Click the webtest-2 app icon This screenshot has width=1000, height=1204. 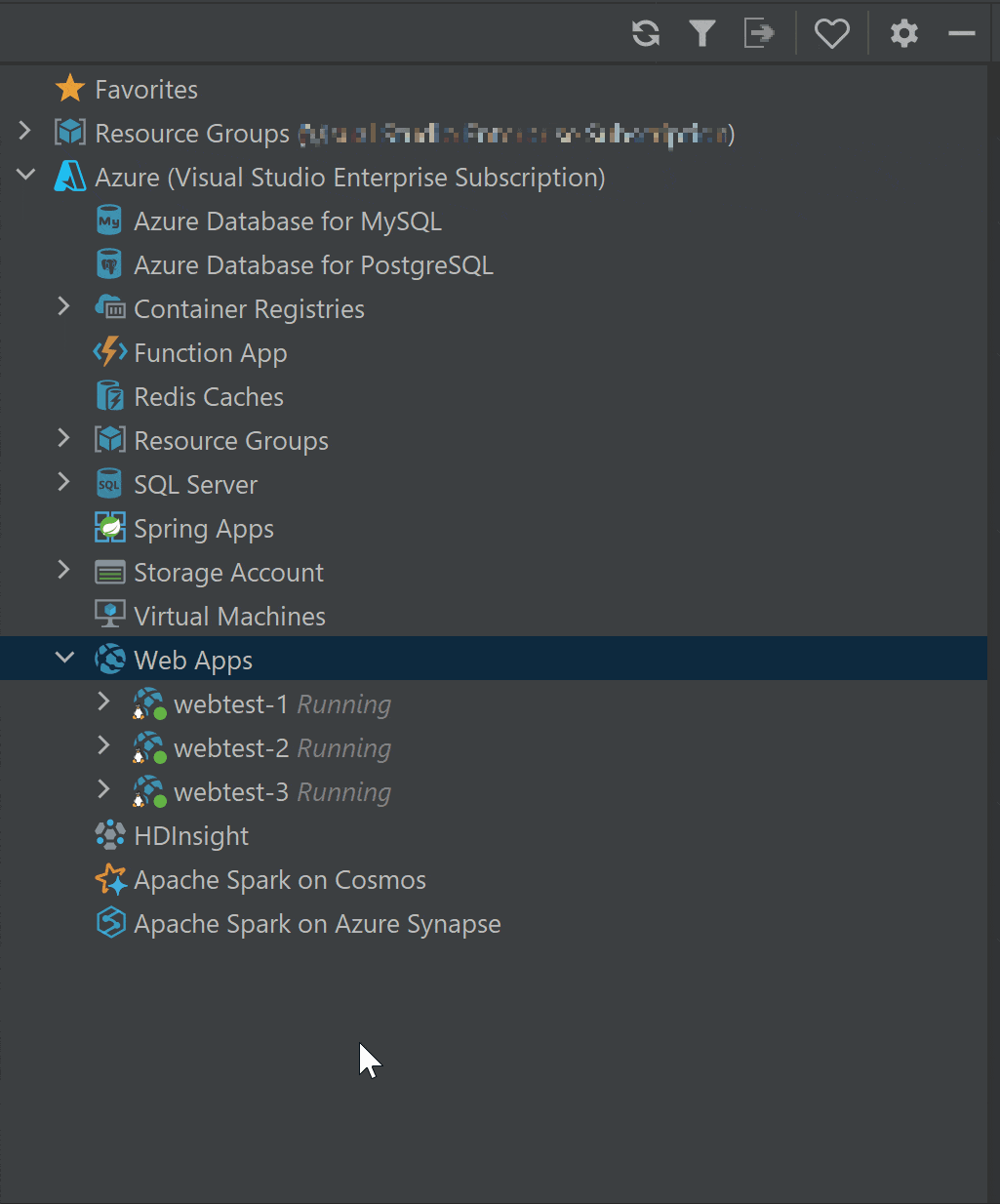(x=149, y=747)
